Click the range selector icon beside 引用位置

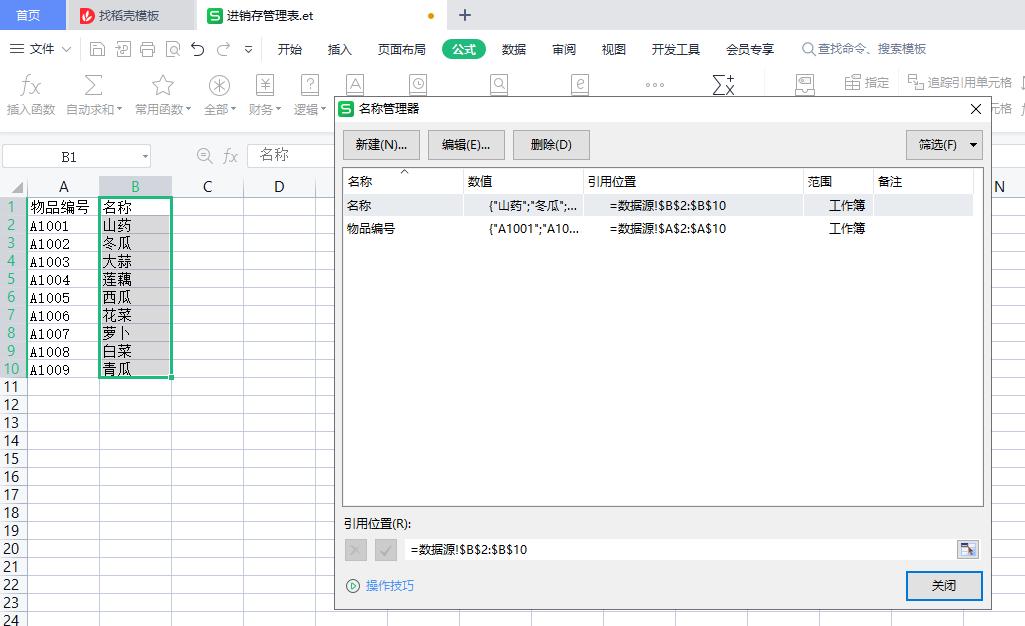967,549
